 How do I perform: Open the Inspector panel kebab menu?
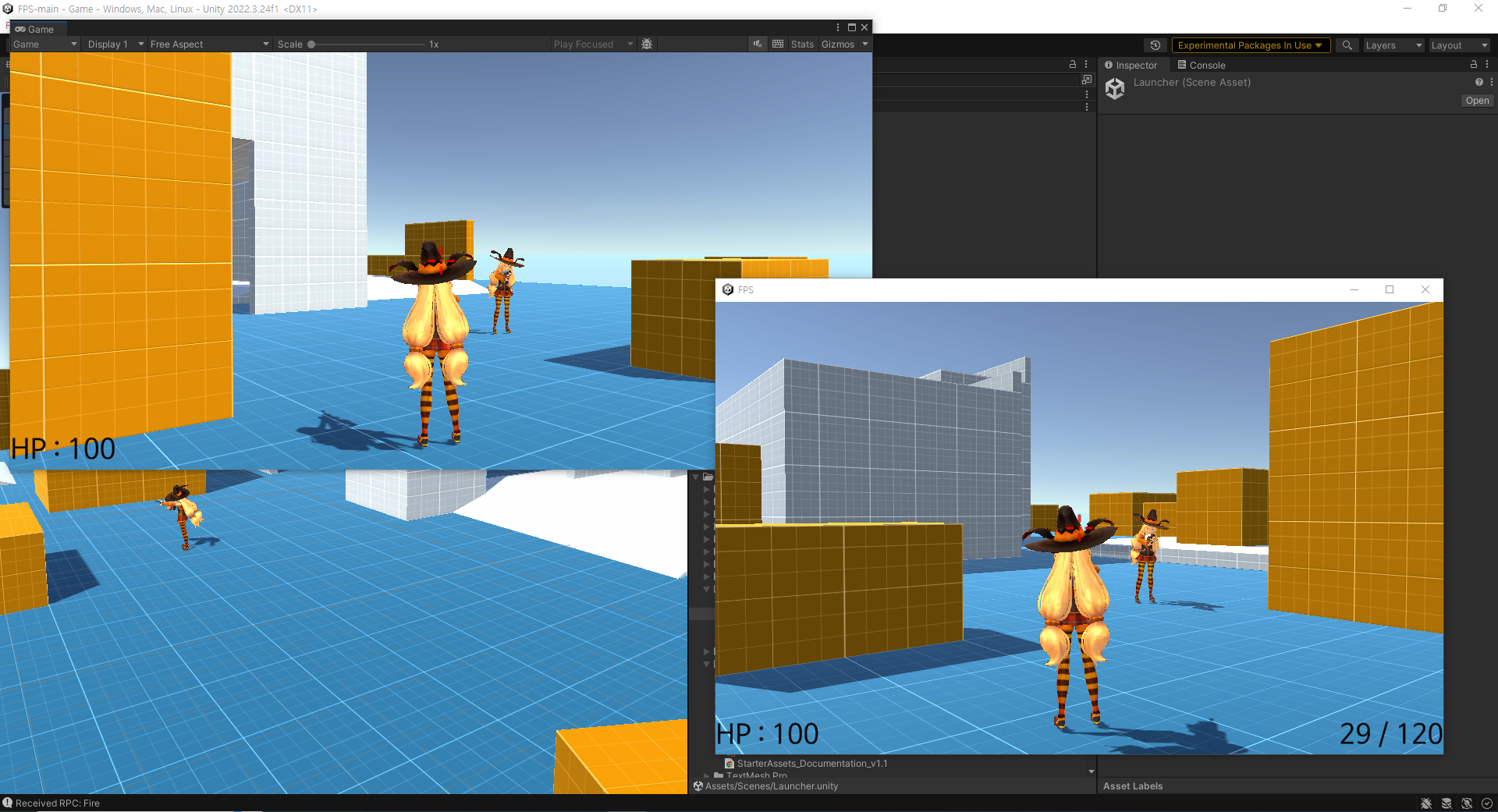1487,65
